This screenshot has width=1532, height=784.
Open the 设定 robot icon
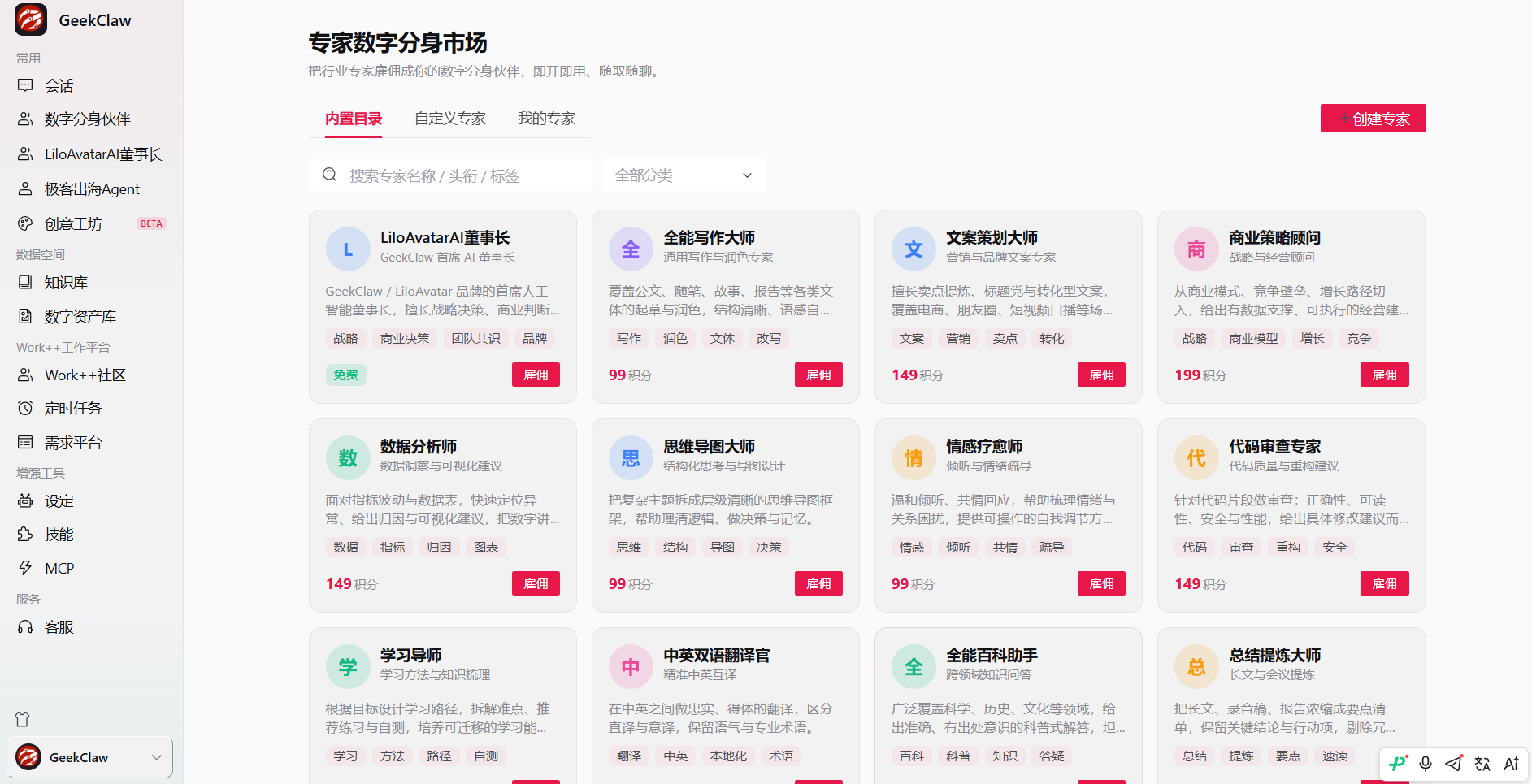tap(25, 500)
